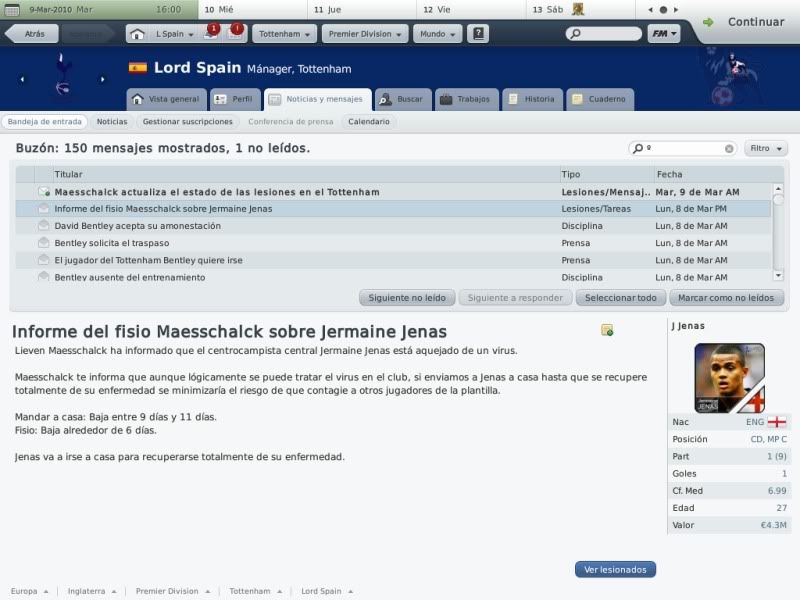The width and height of the screenshot is (800, 600).
Task: Go to previous week with calendar left arrow
Action: 650,10
